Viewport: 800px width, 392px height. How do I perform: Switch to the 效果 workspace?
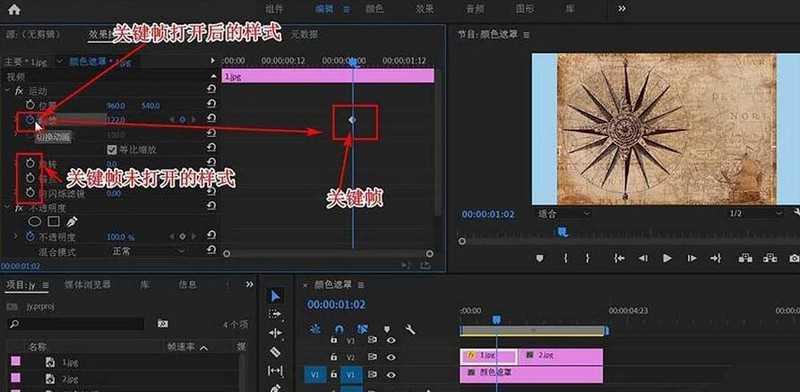pos(424,9)
